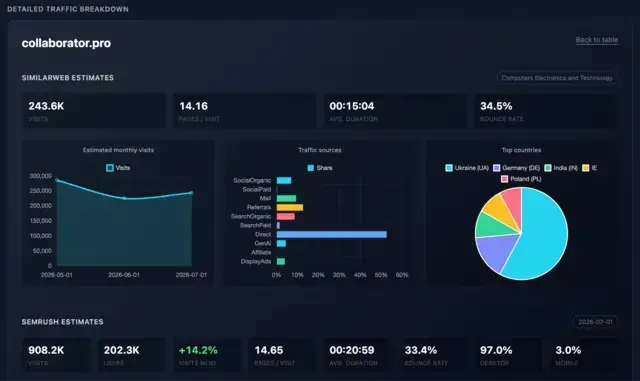Click the +14.2% visits MoM value
The height and width of the screenshot is (381, 640).
pos(198,350)
